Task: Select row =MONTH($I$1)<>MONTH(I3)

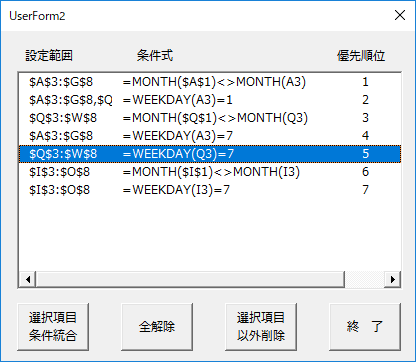Action: click(210, 172)
